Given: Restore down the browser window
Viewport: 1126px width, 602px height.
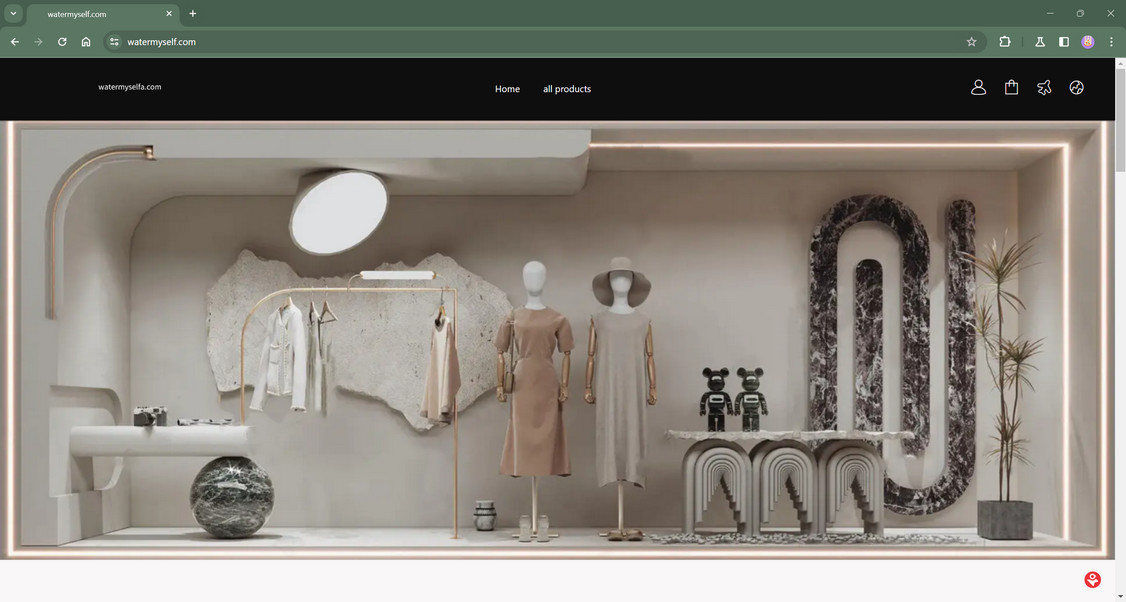Looking at the screenshot, I should (x=1080, y=14).
